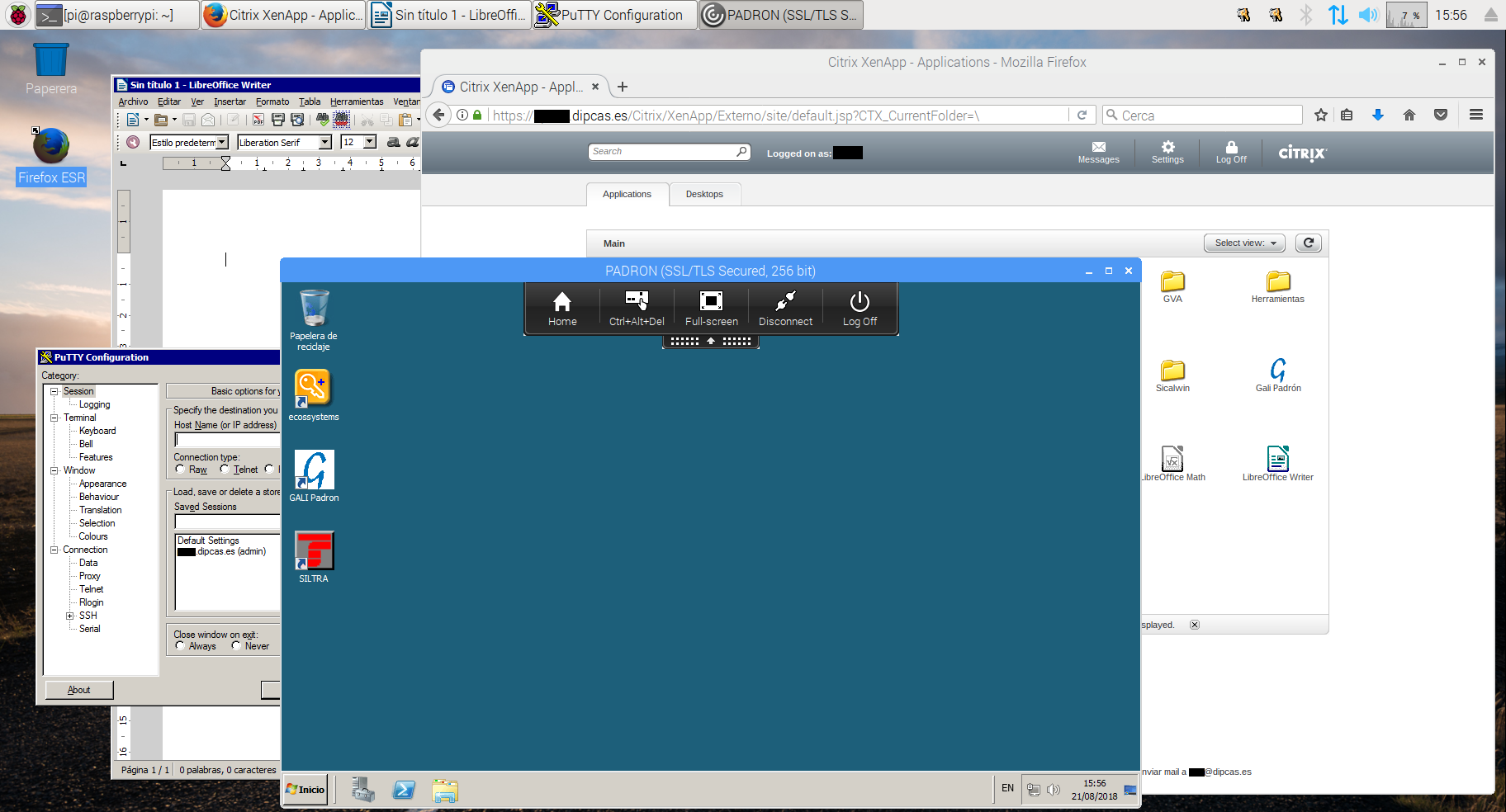Launch LibreOffice Writer from Citrix apps
The width and height of the screenshot is (1506, 812).
click(x=1278, y=464)
